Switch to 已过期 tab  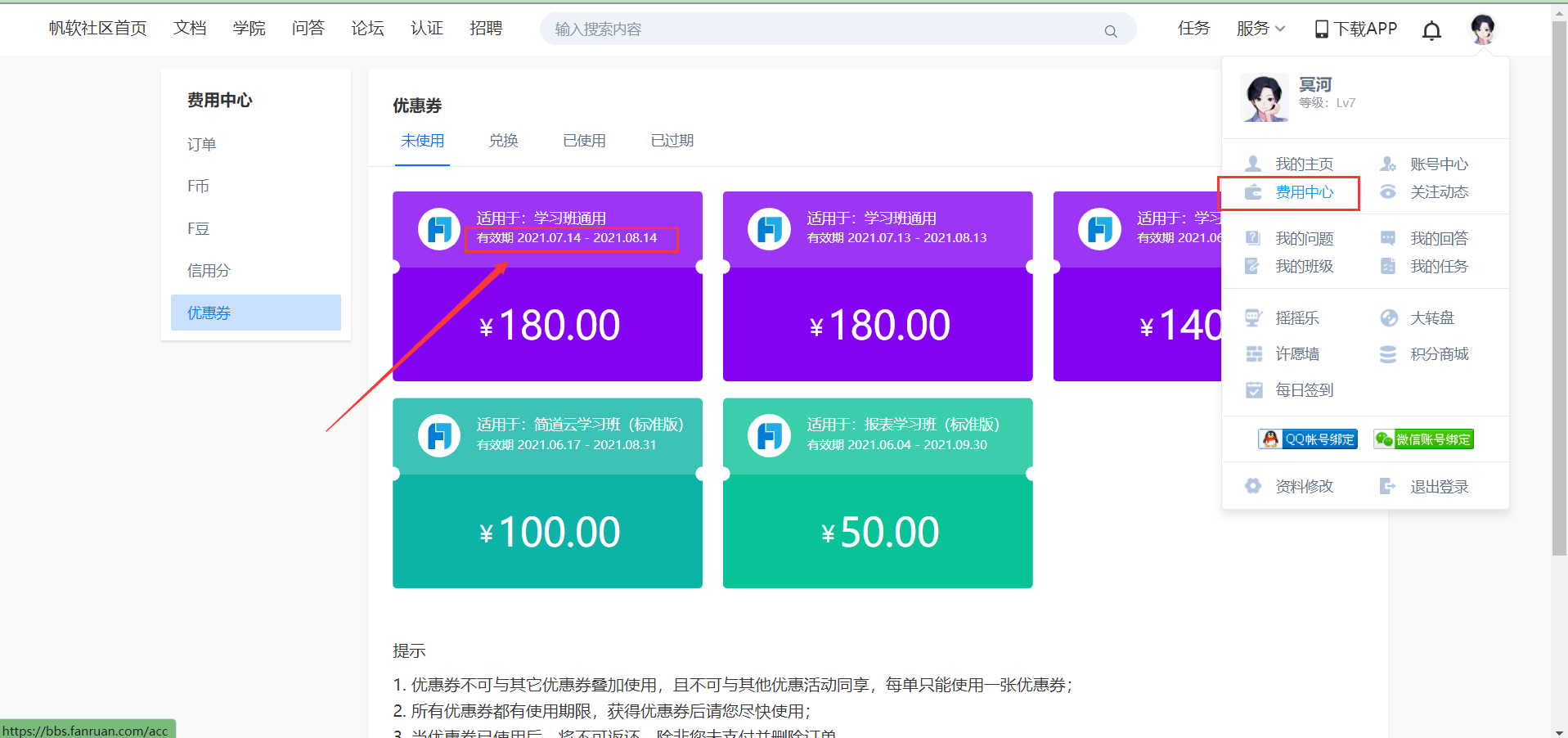click(672, 141)
